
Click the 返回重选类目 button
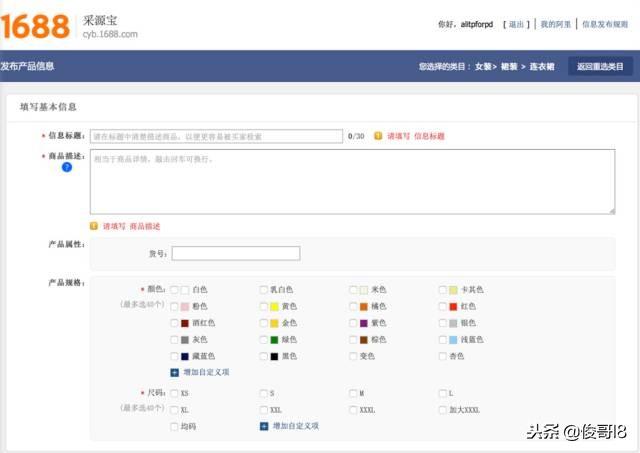coord(600,66)
